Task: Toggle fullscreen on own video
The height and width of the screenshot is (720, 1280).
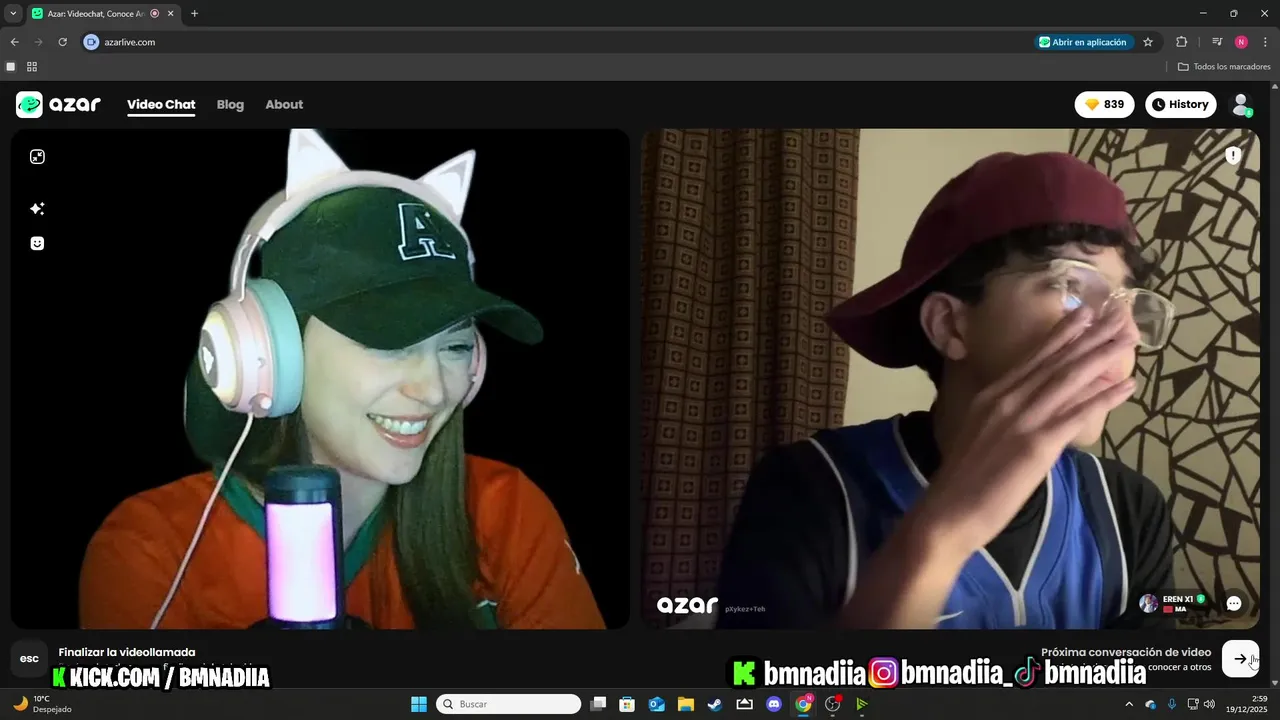Action: click(x=37, y=157)
